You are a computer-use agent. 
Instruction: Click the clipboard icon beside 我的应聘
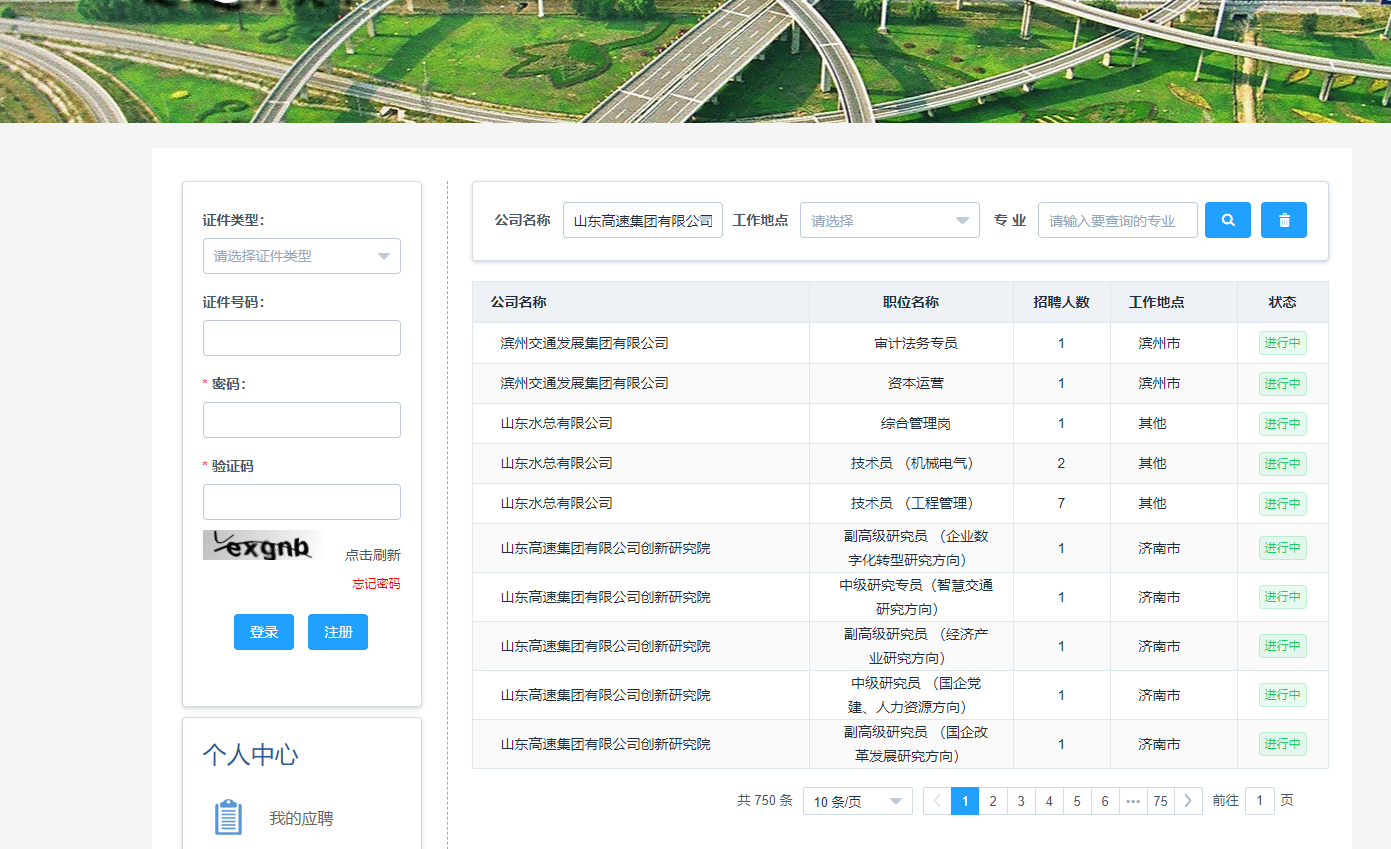pos(229,818)
